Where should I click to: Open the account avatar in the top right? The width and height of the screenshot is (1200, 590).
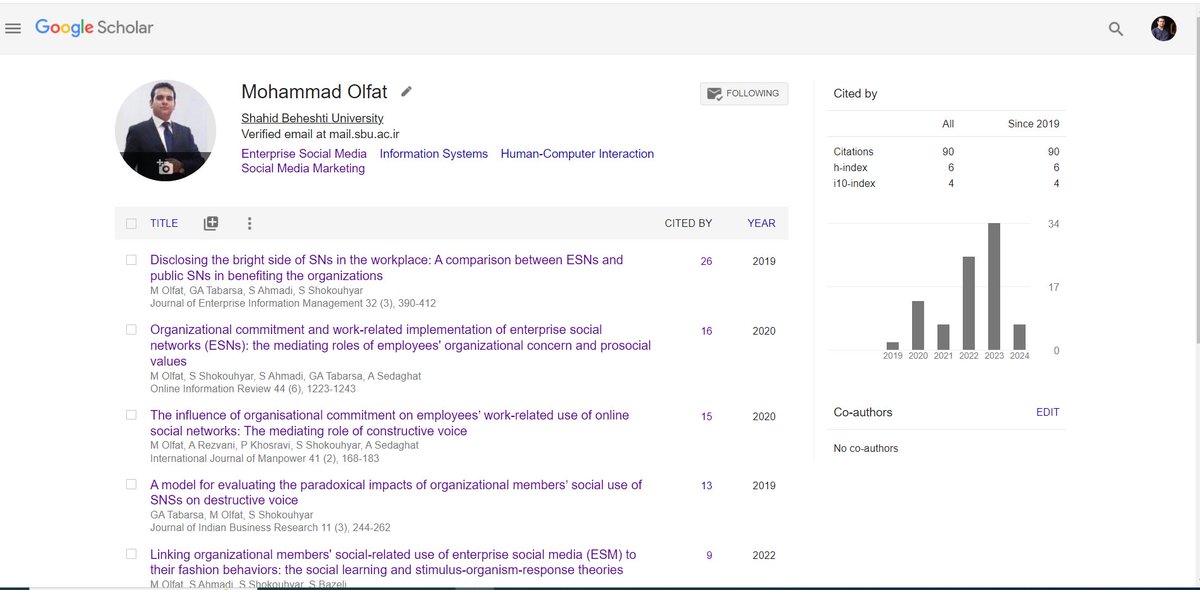click(x=1163, y=27)
